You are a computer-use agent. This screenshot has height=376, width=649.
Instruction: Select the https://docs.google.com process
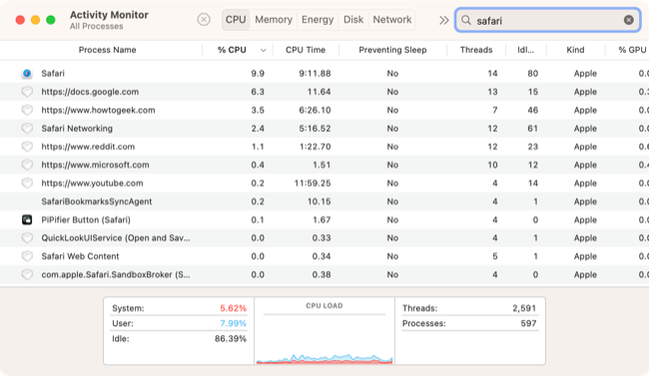coord(90,92)
